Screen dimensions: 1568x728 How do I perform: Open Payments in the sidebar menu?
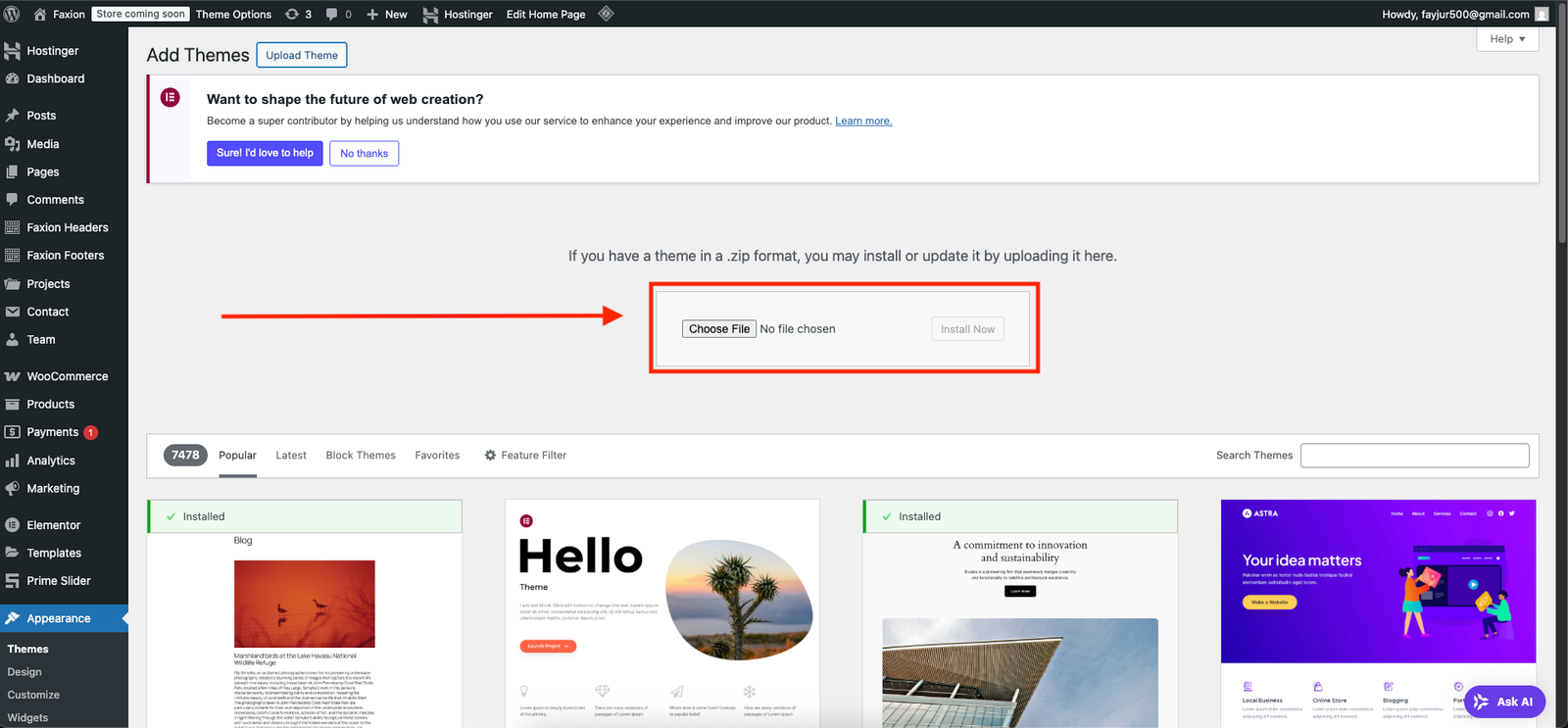pyautogui.click(x=52, y=432)
